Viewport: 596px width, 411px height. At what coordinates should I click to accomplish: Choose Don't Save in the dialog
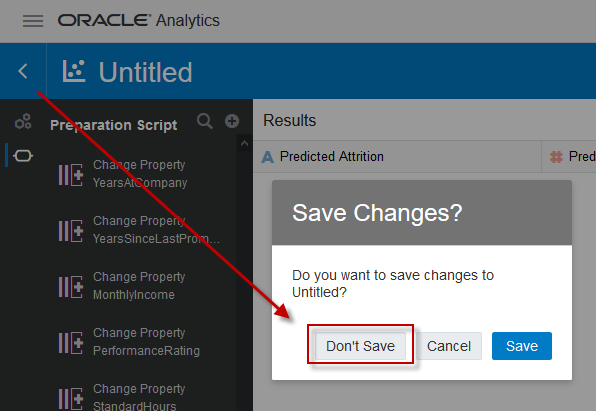click(x=360, y=346)
